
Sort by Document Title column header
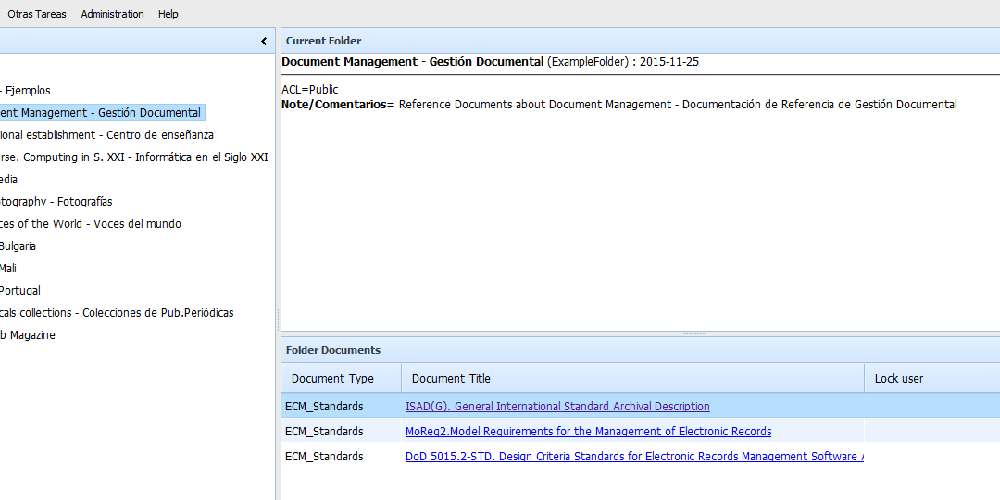point(451,379)
